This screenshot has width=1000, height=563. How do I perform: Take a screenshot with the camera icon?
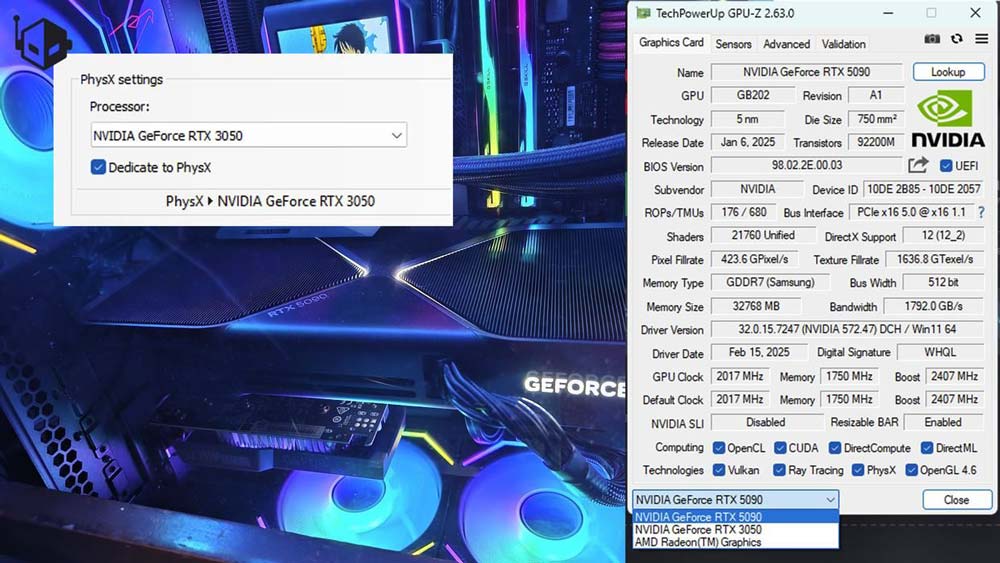click(932, 39)
